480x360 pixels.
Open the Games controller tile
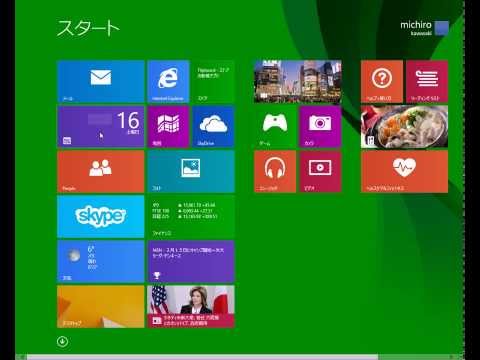[275, 126]
